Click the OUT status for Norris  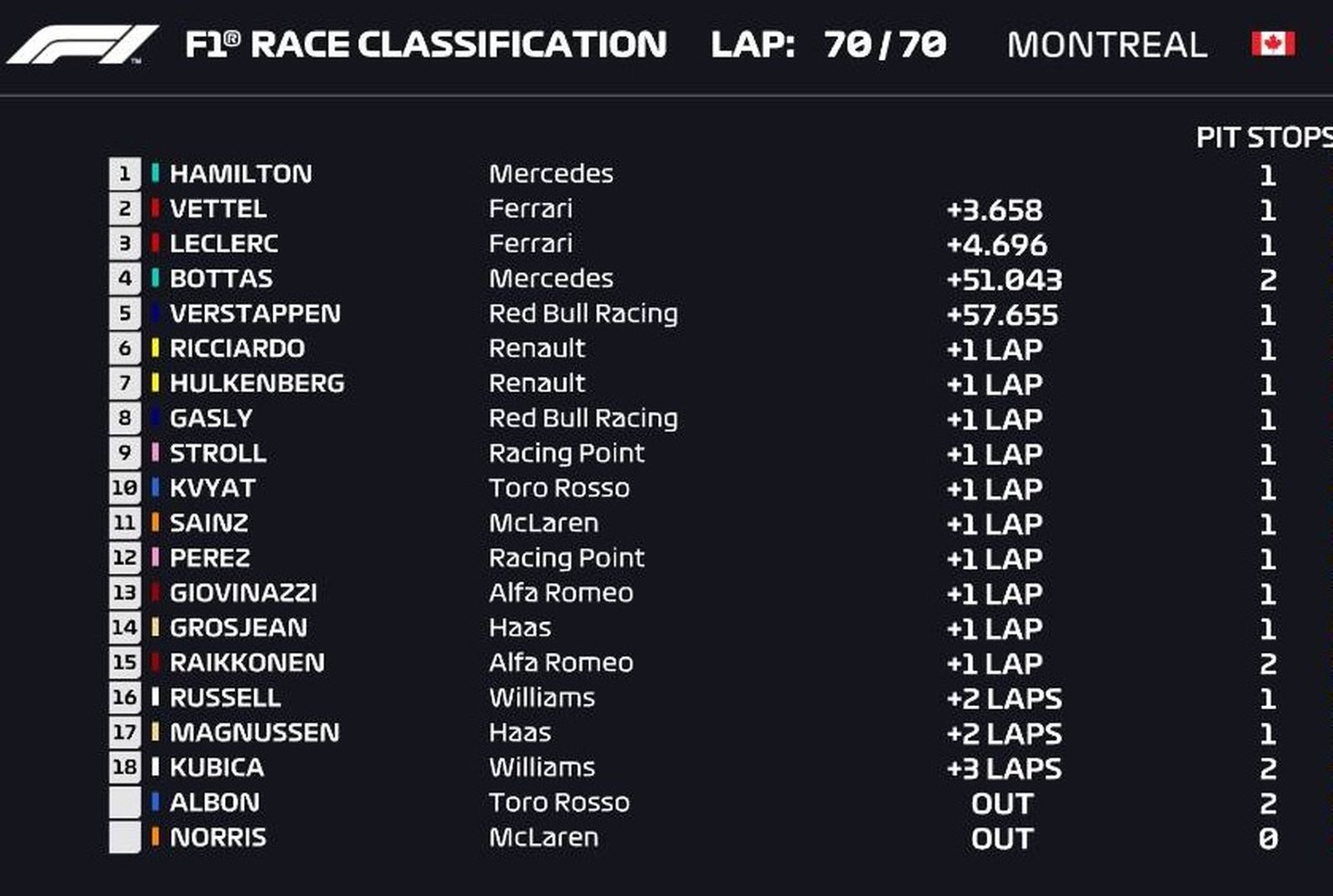click(x=1002, y=839)
